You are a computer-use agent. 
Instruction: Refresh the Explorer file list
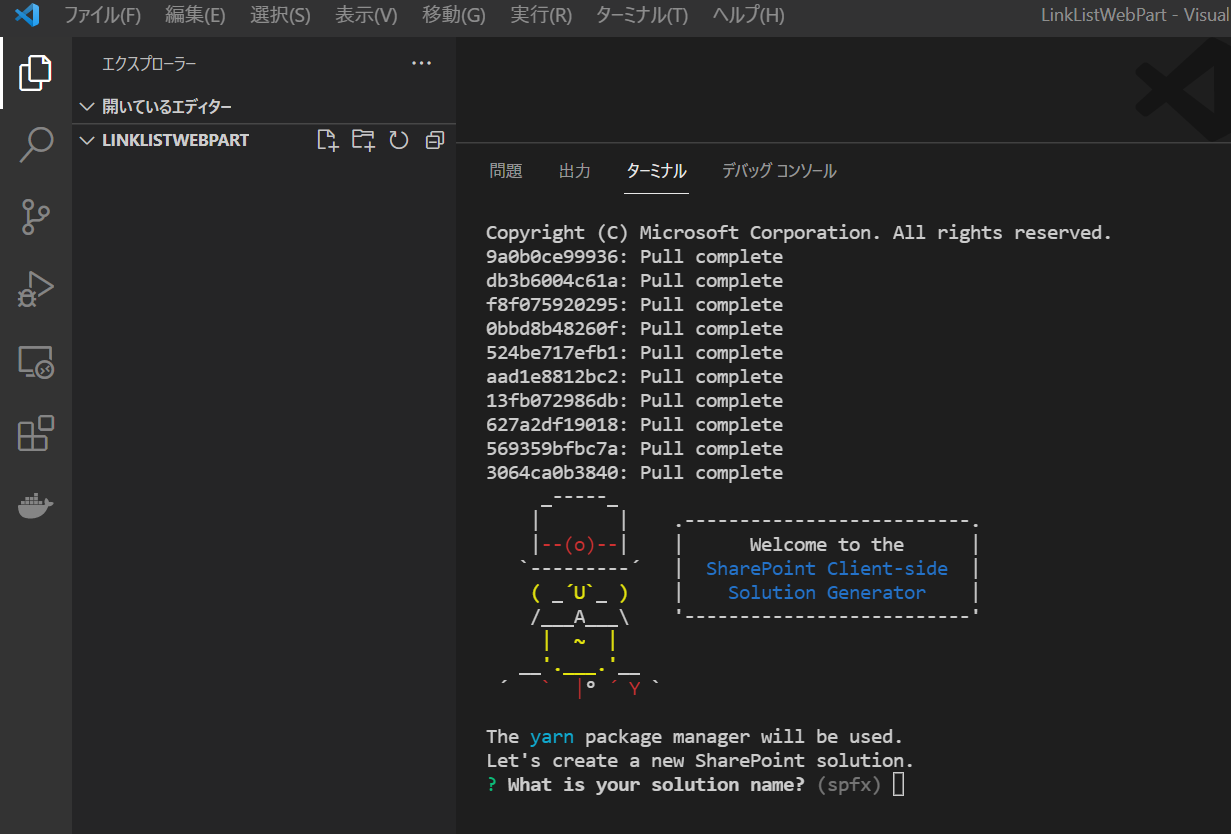coord(399,140)
